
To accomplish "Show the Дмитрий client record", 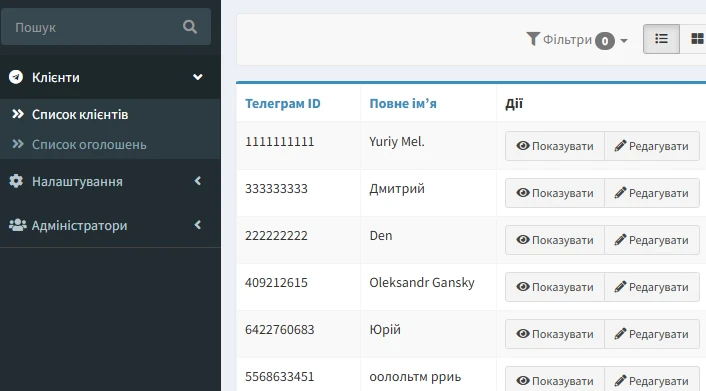I will pos(555,193).
